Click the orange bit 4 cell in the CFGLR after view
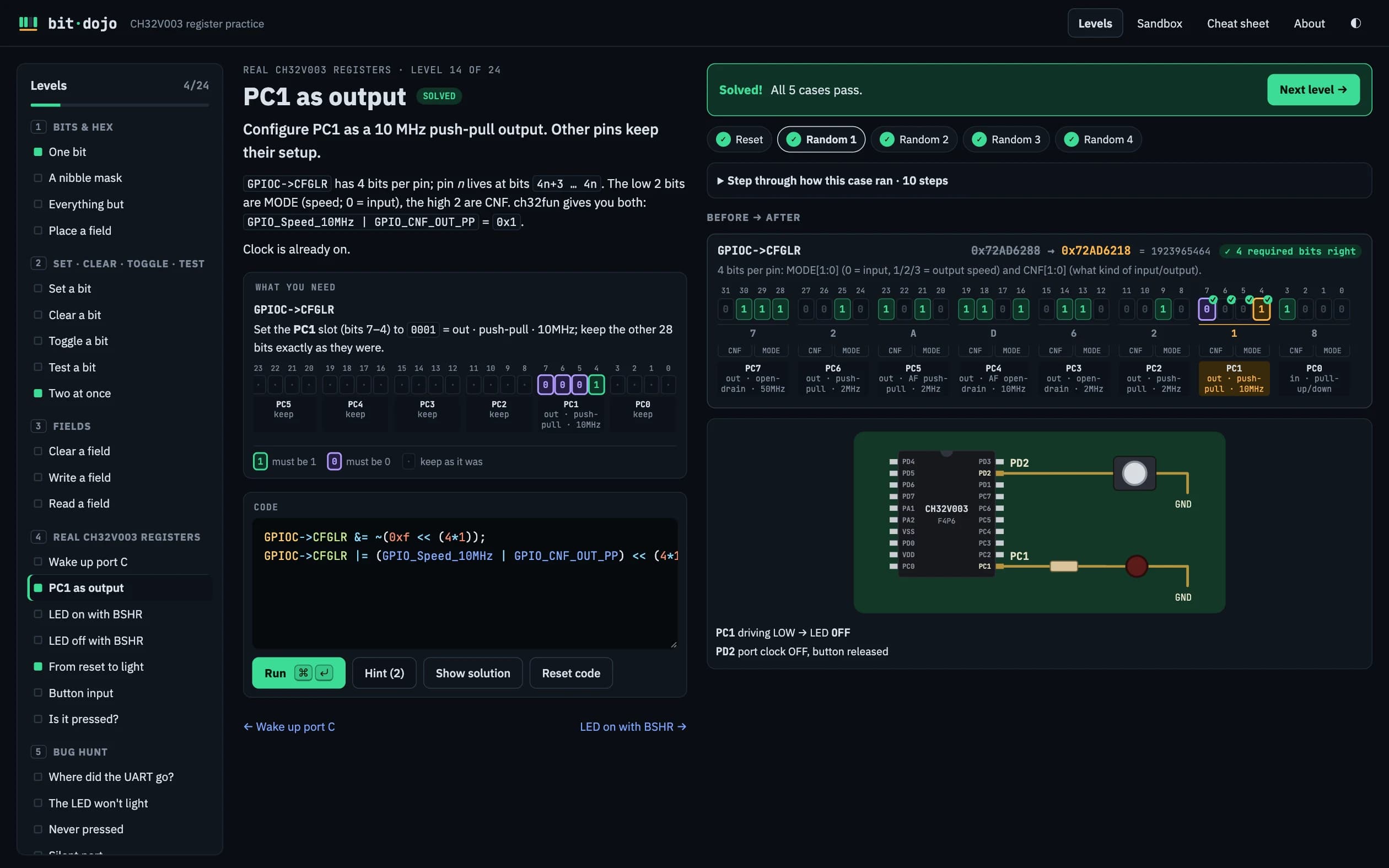This screenshot has height=868, width=1389. (x=1261, y=309)
